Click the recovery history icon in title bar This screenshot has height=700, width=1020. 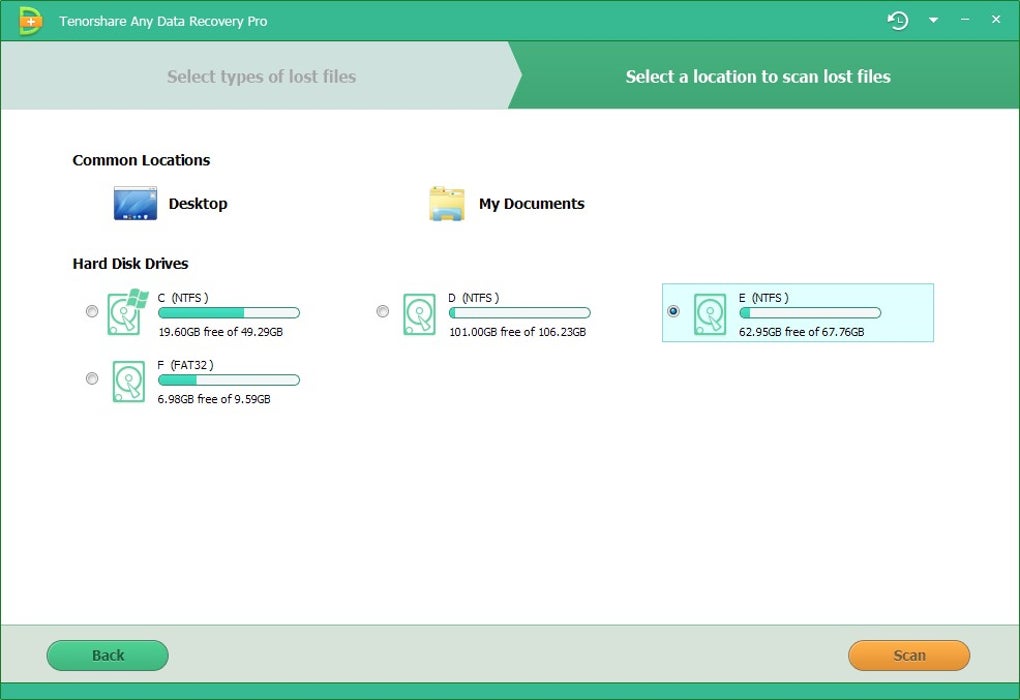coord(897,19)
